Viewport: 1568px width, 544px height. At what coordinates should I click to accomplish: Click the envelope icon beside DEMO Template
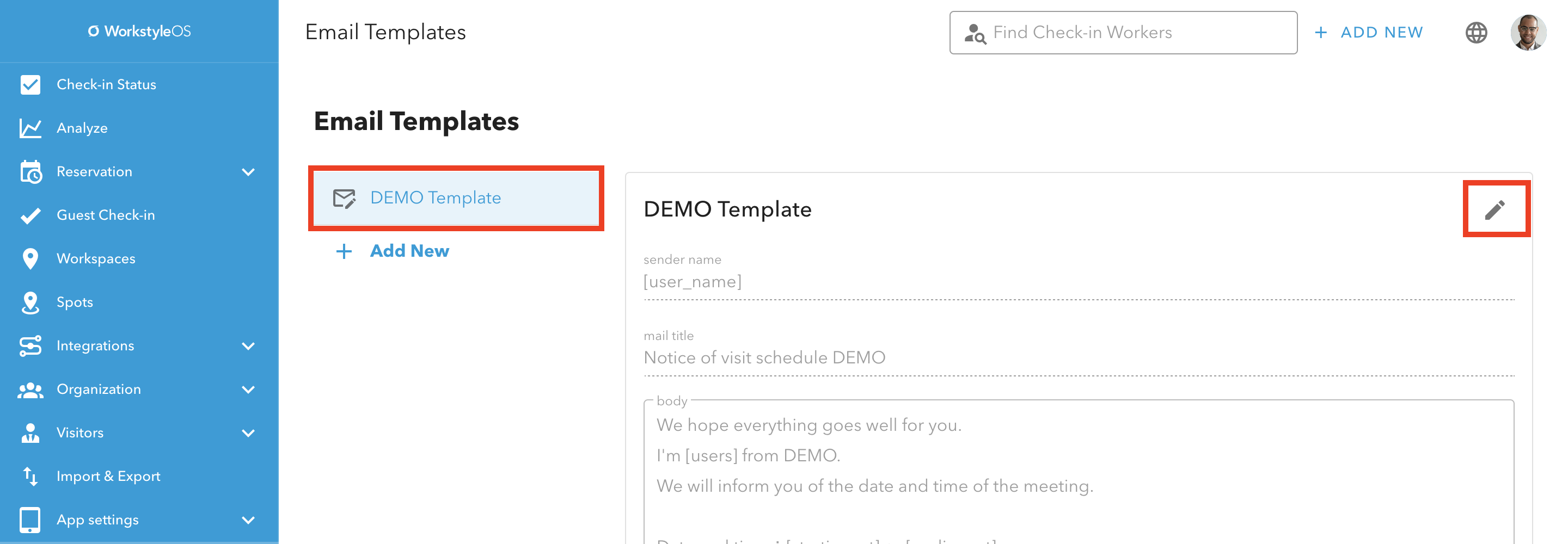click(x=344, y=199)
